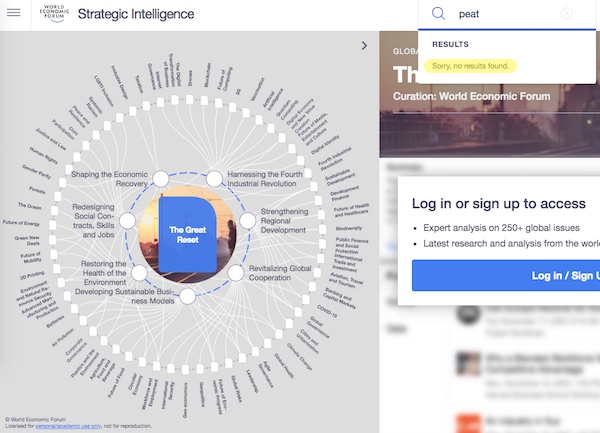
Task: Collapse the map panel with the chevron arrow
Action: [x=364, y=45]
